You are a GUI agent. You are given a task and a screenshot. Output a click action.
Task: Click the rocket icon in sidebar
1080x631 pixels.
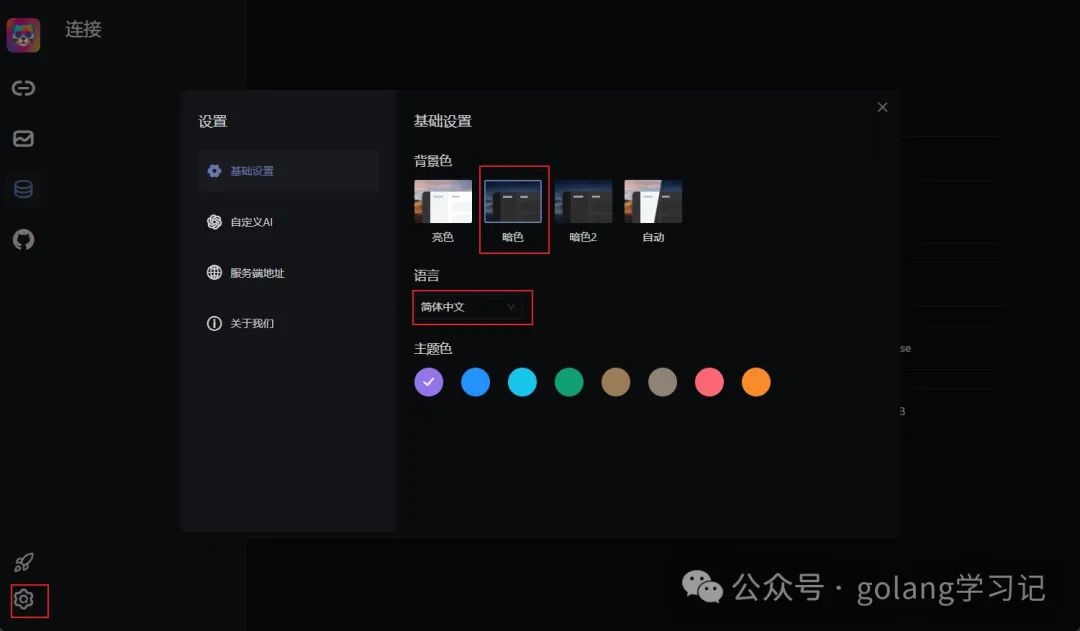23,562
